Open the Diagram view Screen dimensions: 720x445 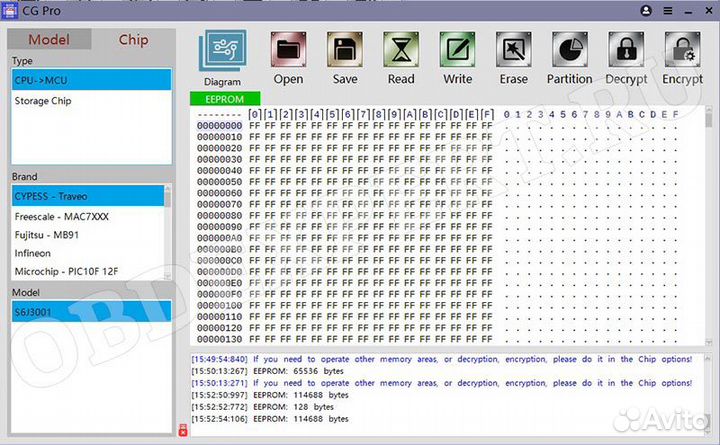coord(222,56)
